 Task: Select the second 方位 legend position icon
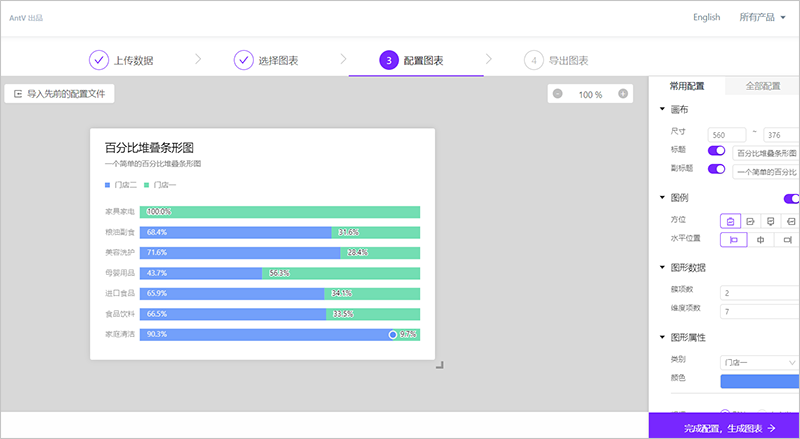[751, 220]
